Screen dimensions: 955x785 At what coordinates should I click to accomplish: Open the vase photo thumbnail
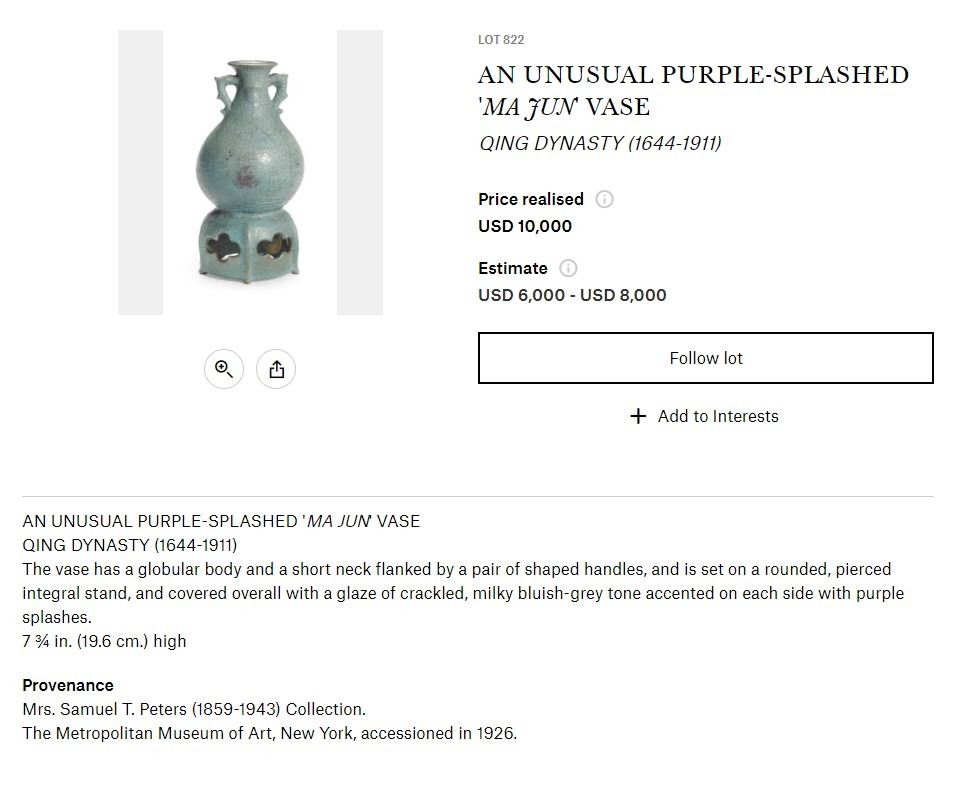[x=250, y=172]
